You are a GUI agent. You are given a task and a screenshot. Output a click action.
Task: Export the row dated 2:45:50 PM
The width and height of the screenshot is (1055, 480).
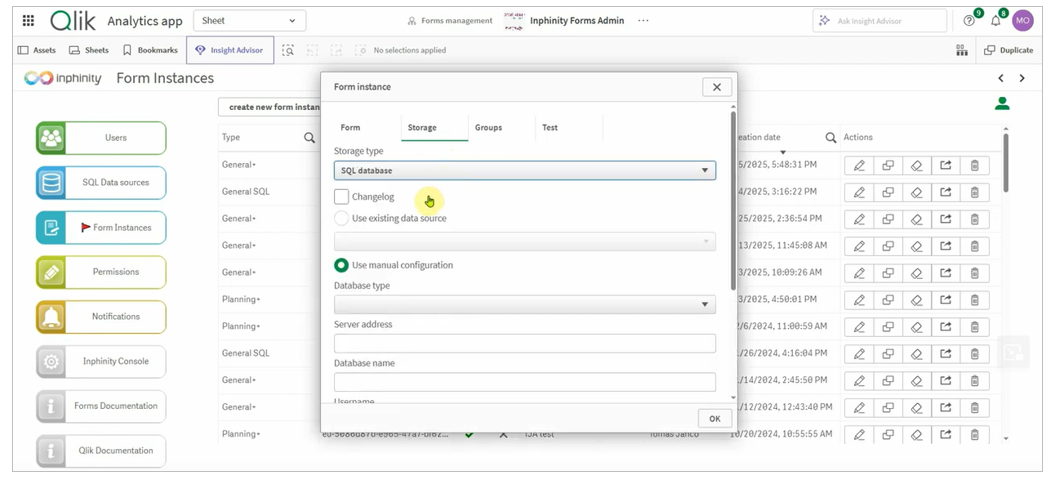(945, 380)
